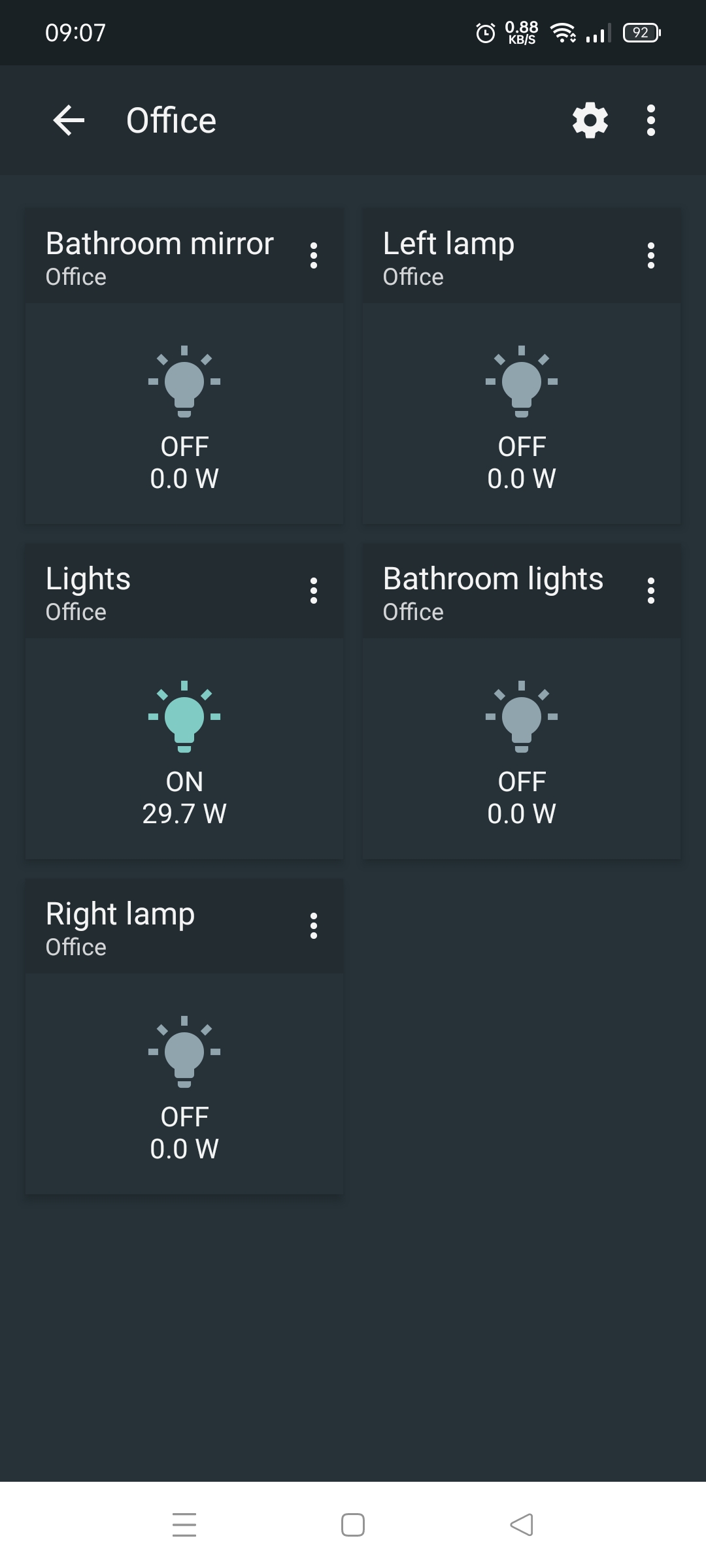Screen dimensions: 706x1568
Task: Open Bathroom mirror card options menu
Action: [x=314, y=255]
